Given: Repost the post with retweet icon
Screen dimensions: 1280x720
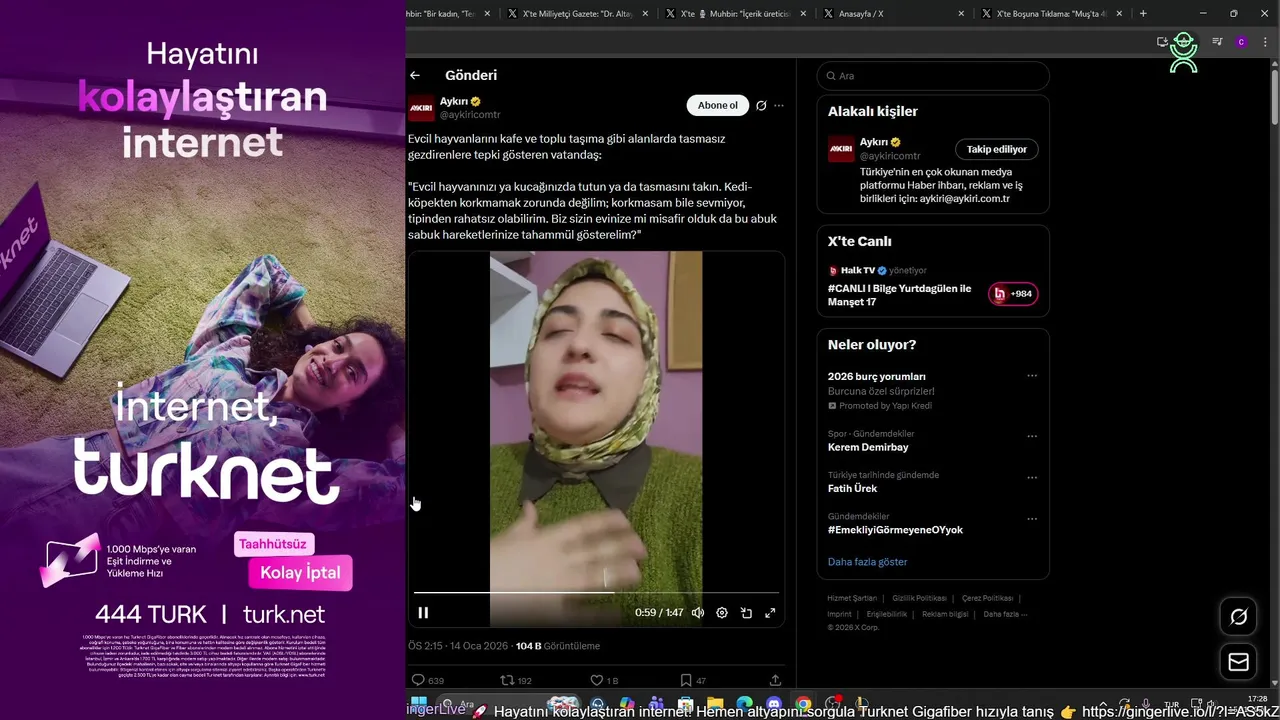Looking at the screenshot, I should point(507,680).
